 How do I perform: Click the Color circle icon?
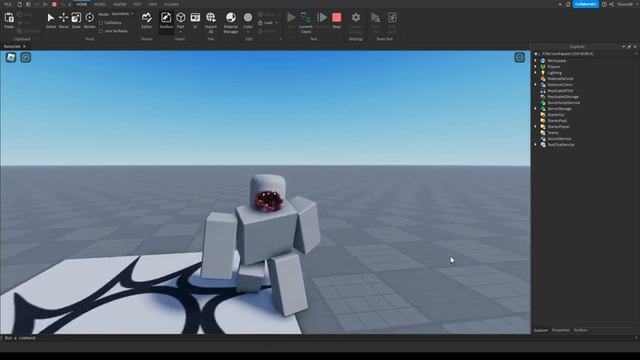(248, 18)
